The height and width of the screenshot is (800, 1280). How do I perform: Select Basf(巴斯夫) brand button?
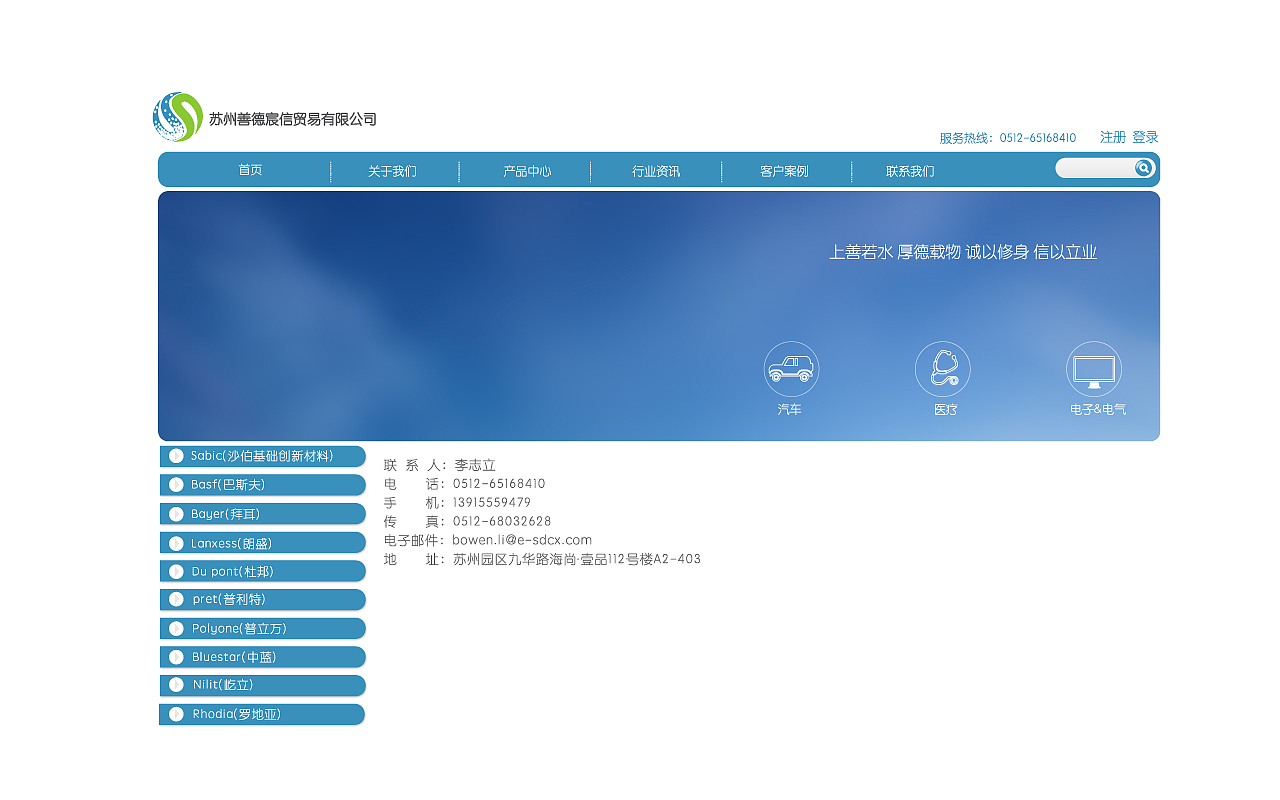click(x=263, y=485)
